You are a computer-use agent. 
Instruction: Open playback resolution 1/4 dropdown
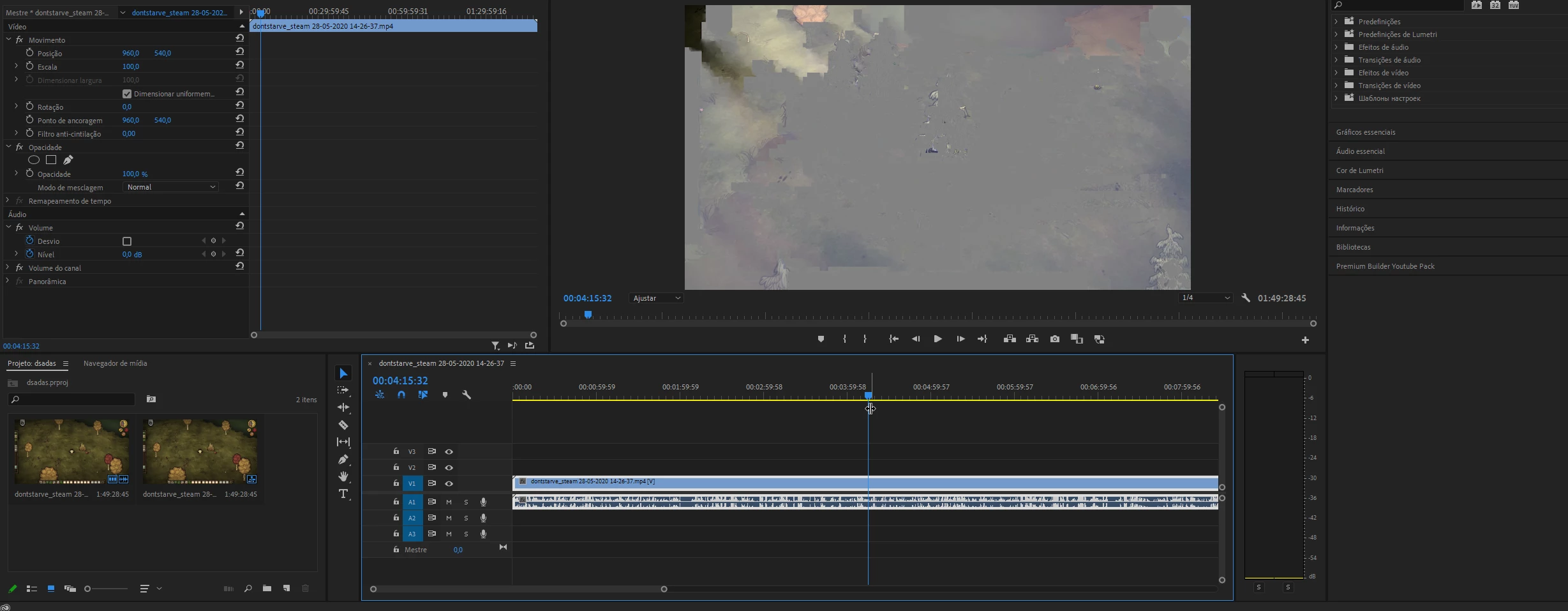point(1205,298)
